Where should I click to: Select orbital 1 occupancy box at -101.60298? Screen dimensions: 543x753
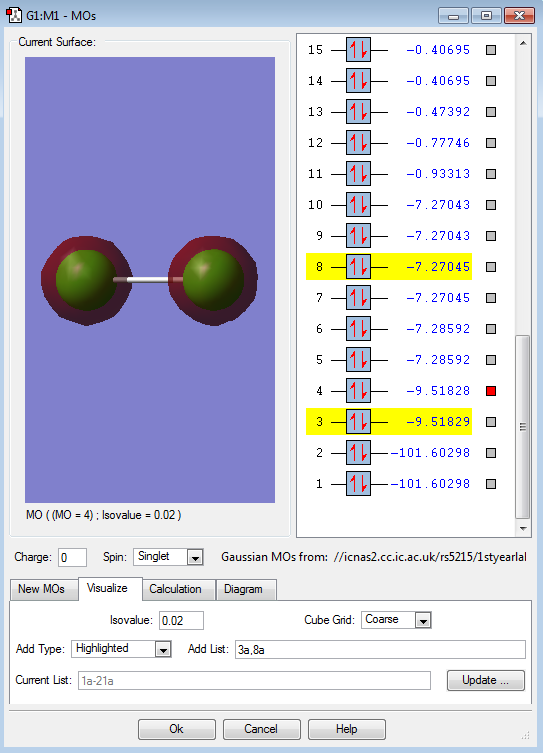358,484
